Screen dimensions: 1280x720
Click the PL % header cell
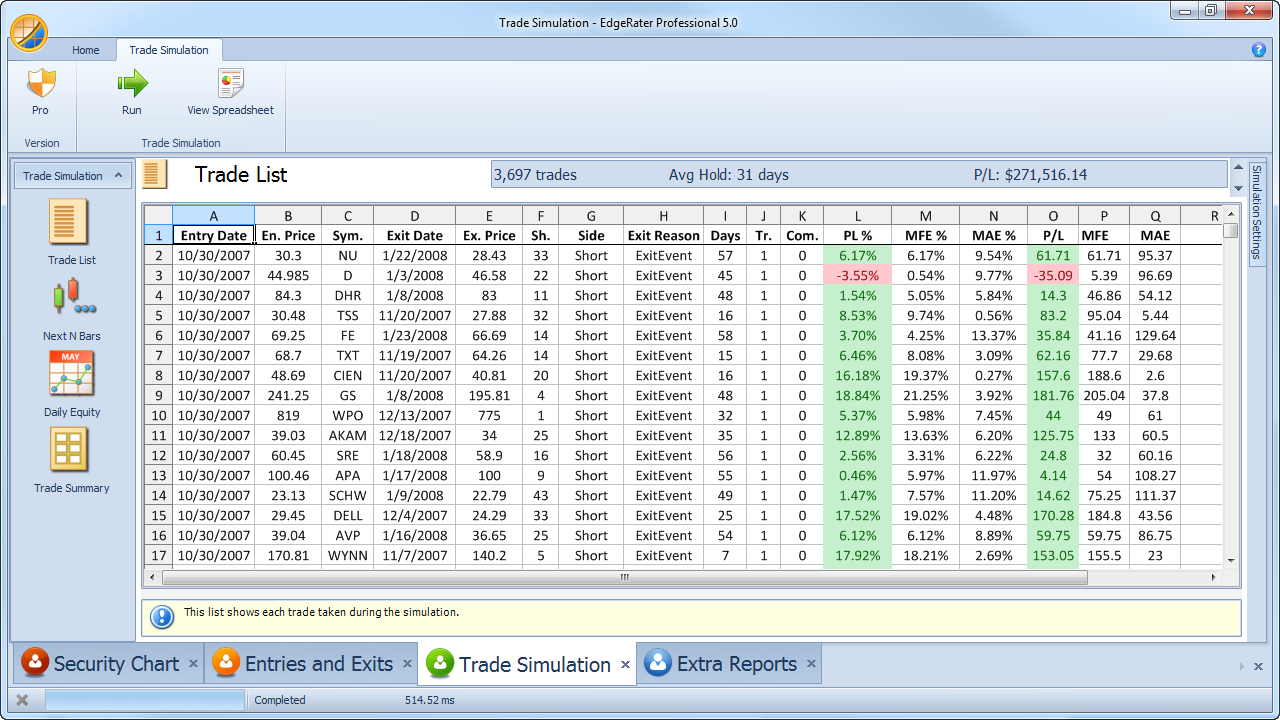point(858,236)
